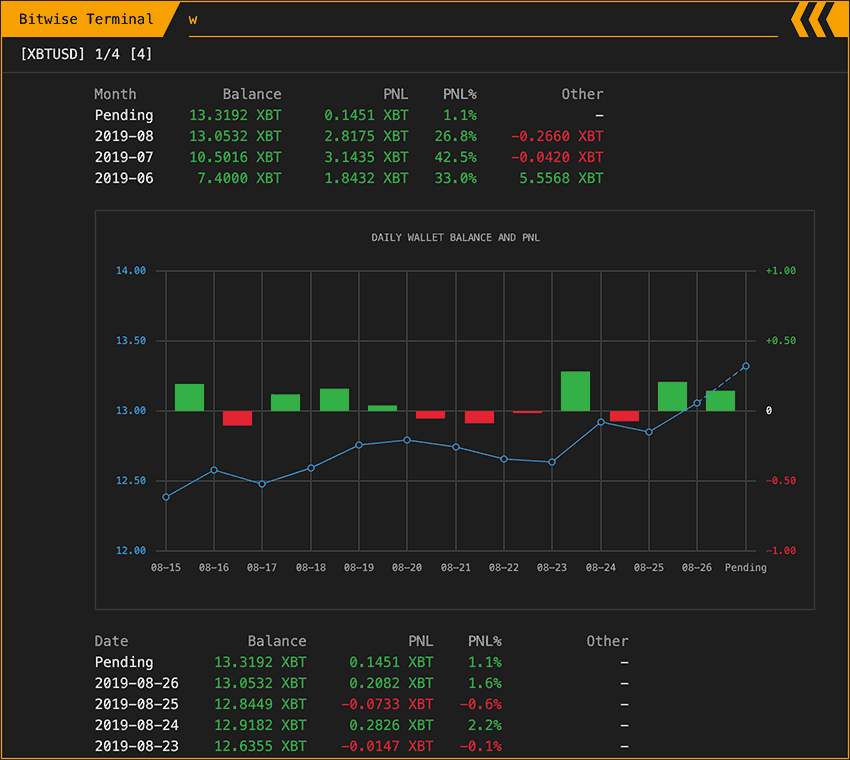Screen dimensions: 850x760
Task: Click the -0.0733 XBT daily PNL value
Action: tap(387, 705)
